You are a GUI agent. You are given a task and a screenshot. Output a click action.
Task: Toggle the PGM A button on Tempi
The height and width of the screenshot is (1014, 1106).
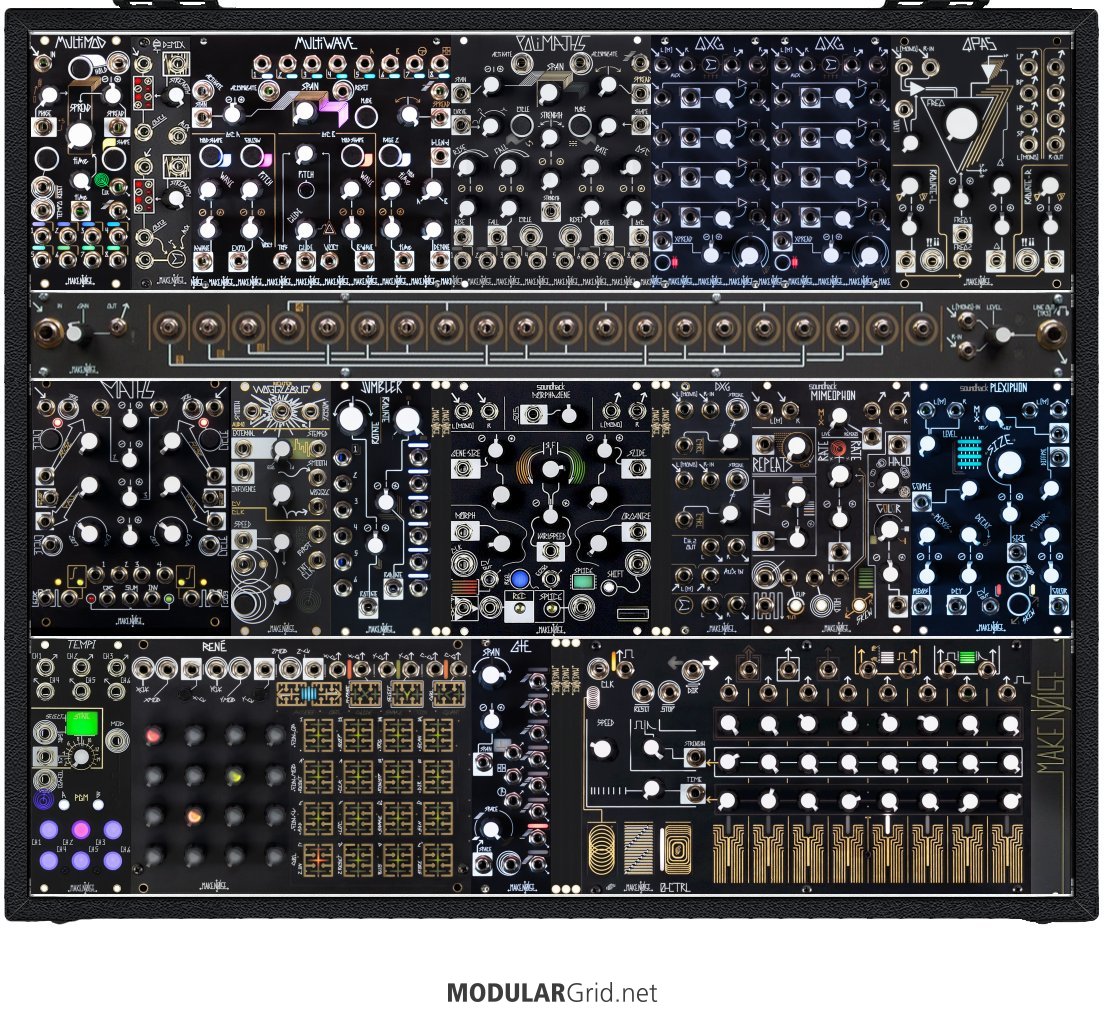pos(64,805)
